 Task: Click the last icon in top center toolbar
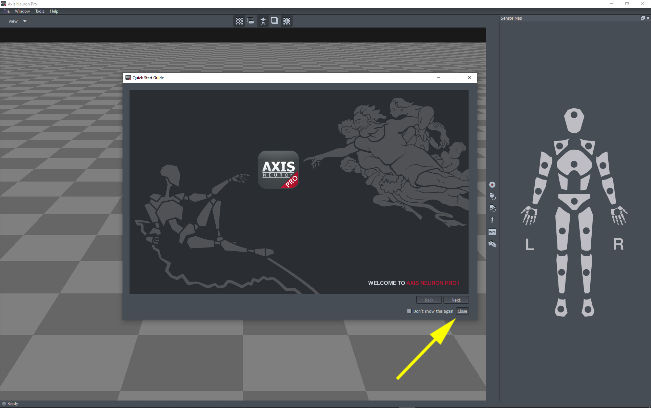tap(287, 20)
